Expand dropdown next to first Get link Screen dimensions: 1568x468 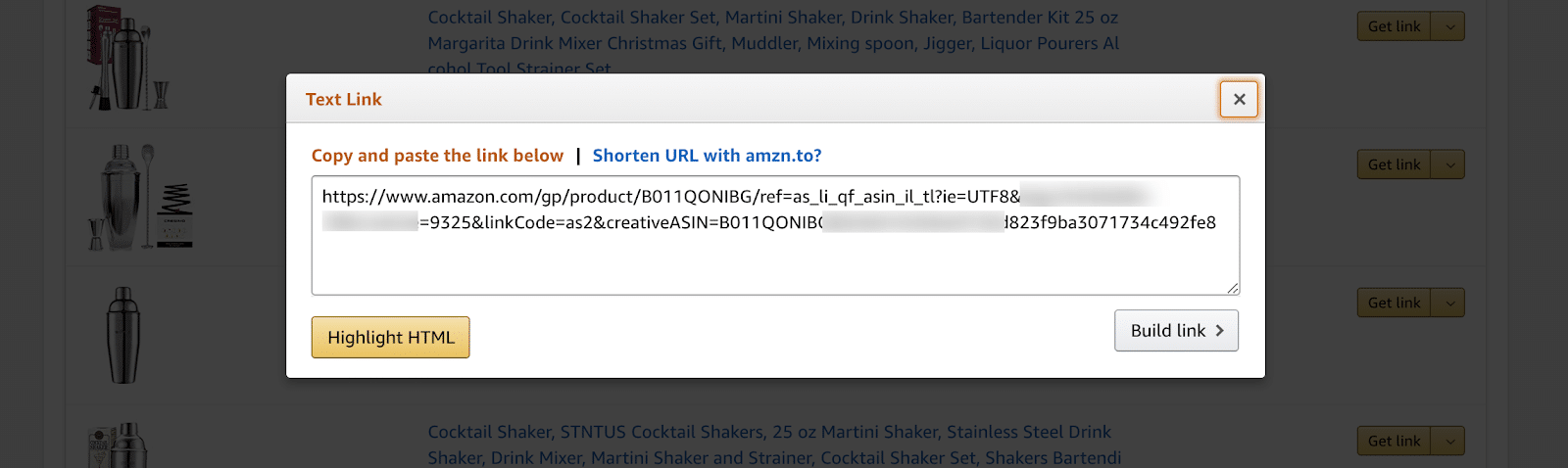(x=1448, y=26)
